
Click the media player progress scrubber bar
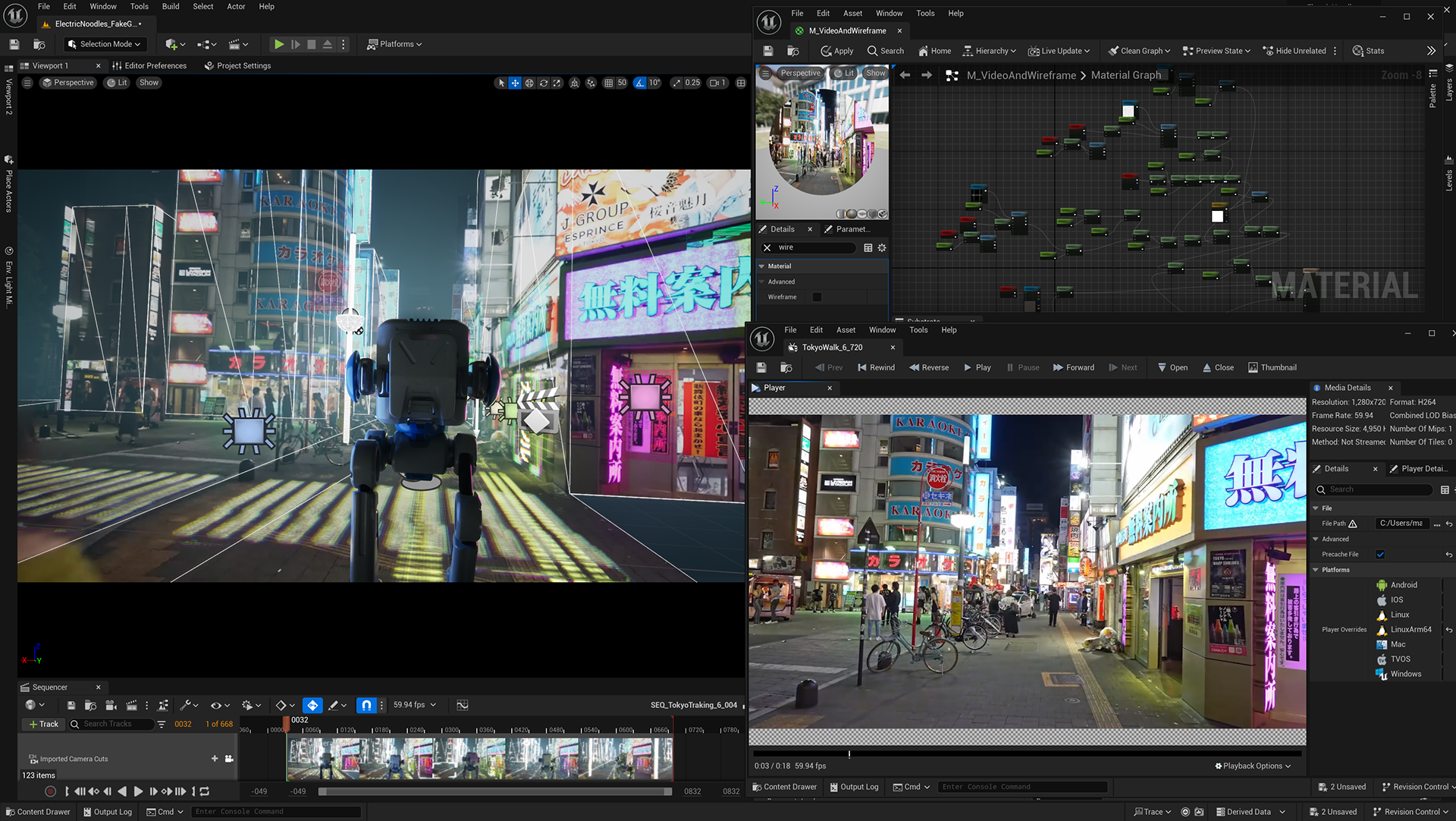pos(1027,754)
